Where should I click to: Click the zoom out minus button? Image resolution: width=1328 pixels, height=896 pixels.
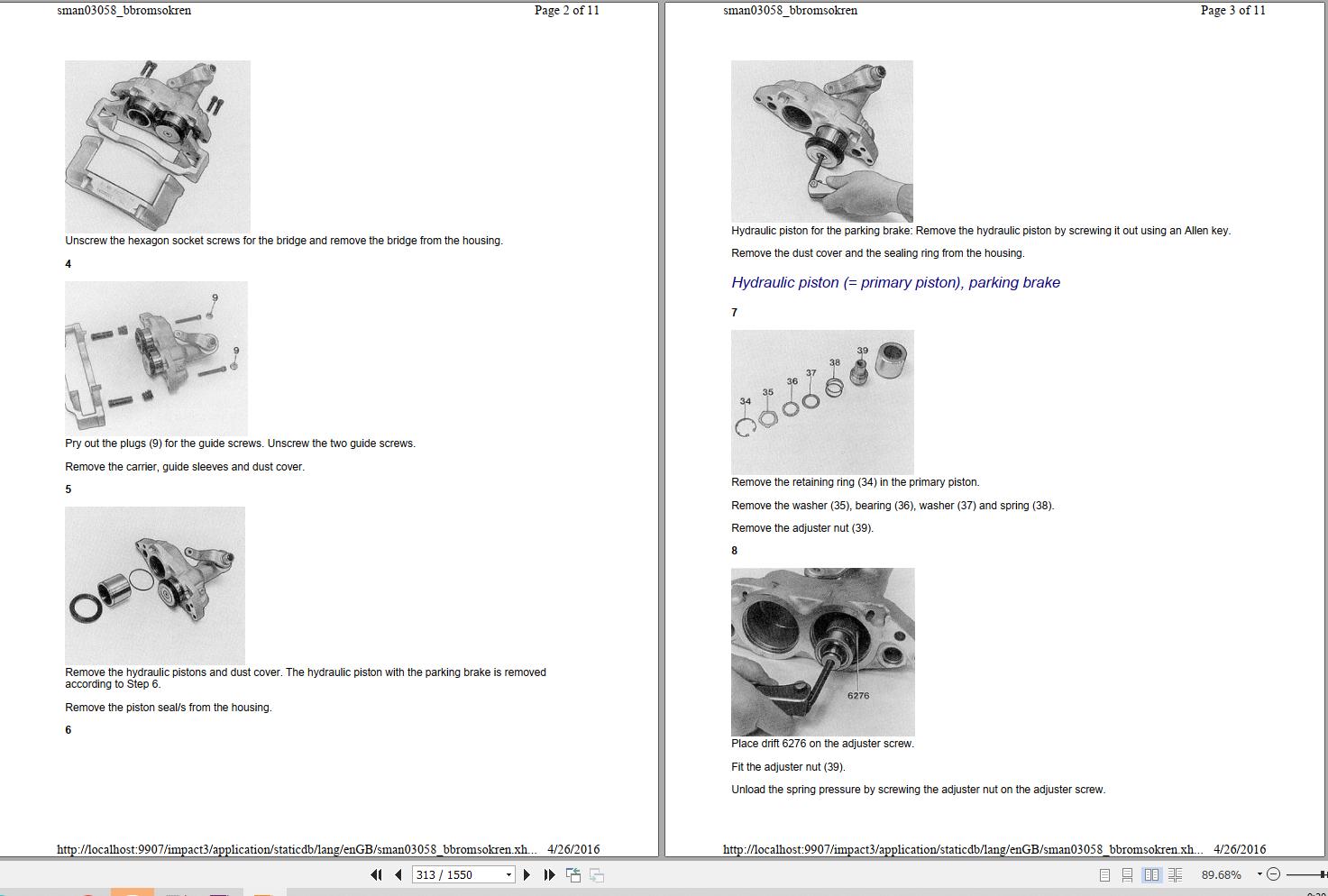1273,874
